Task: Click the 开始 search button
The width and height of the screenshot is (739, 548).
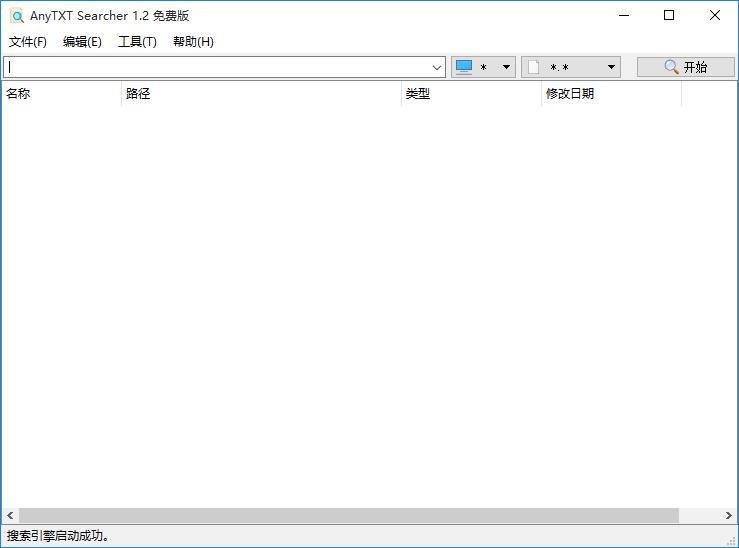Action: (x=686, y=67)
